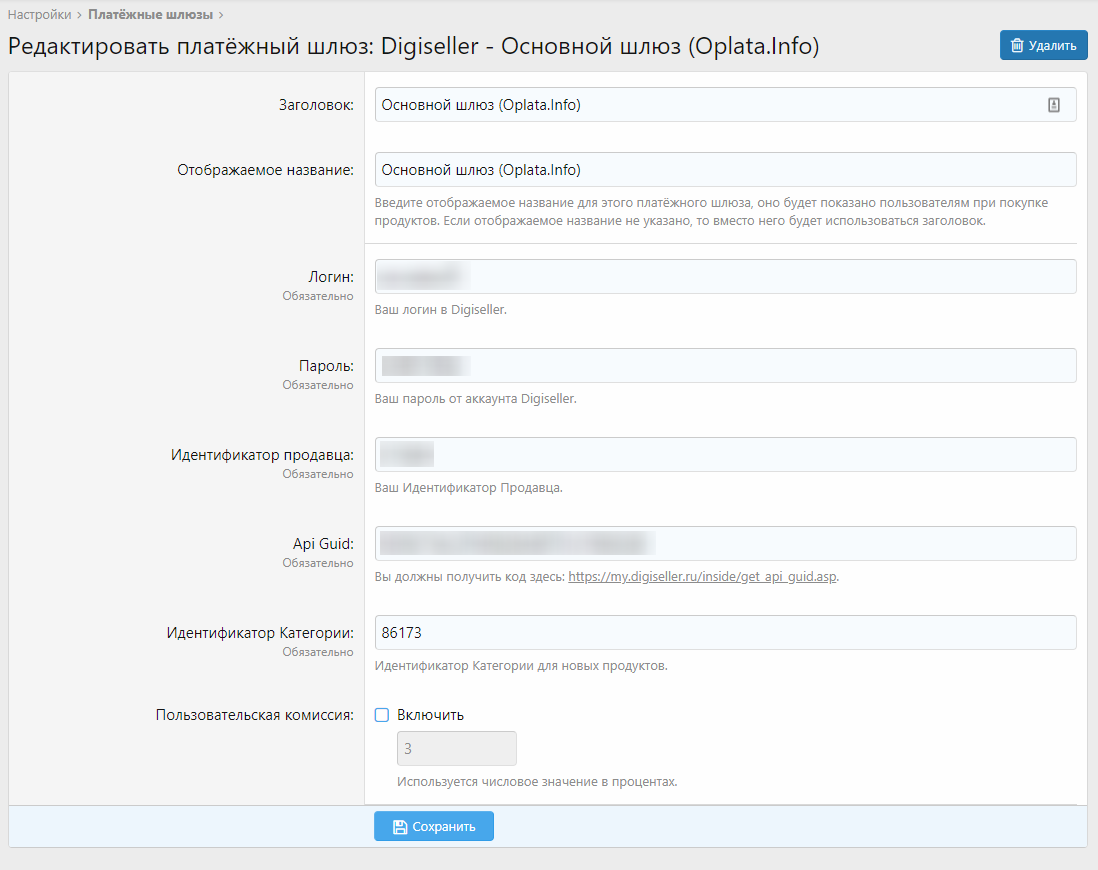1098x870 pixels.
Task: Open the digiseller get_api_guid link
Action: tap(702, 576)
